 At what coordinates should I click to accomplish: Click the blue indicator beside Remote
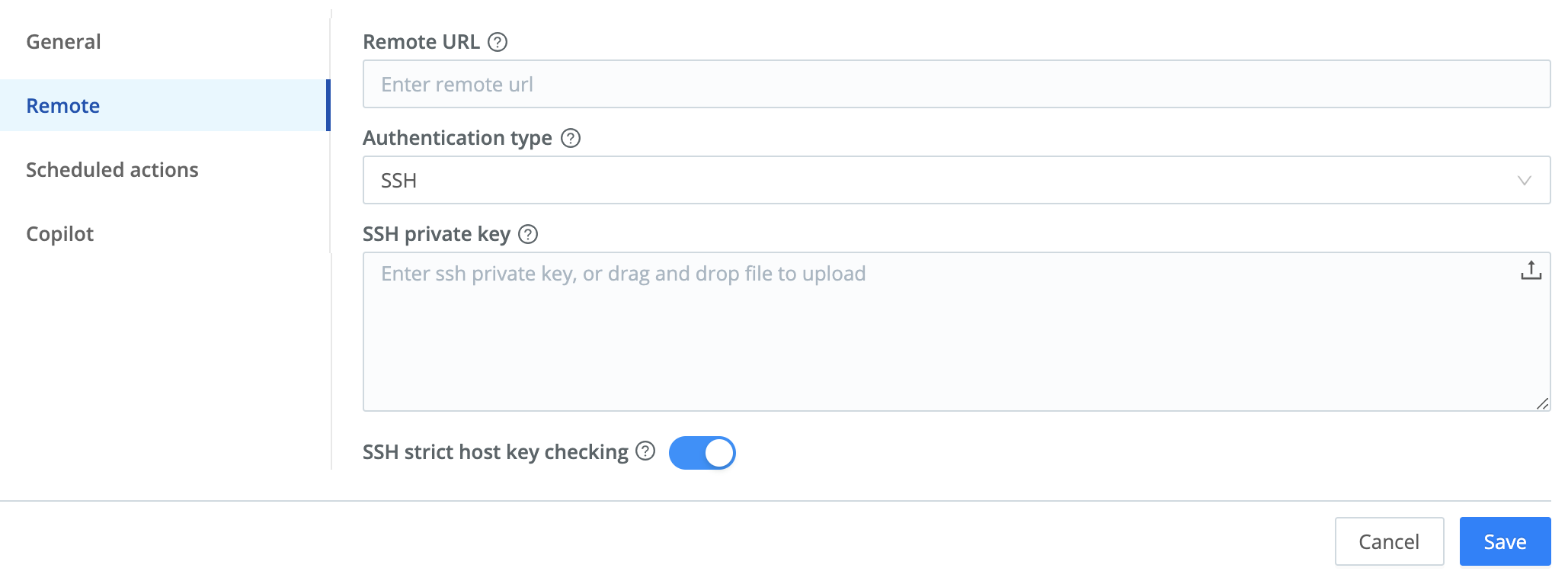tap(328, 105)
